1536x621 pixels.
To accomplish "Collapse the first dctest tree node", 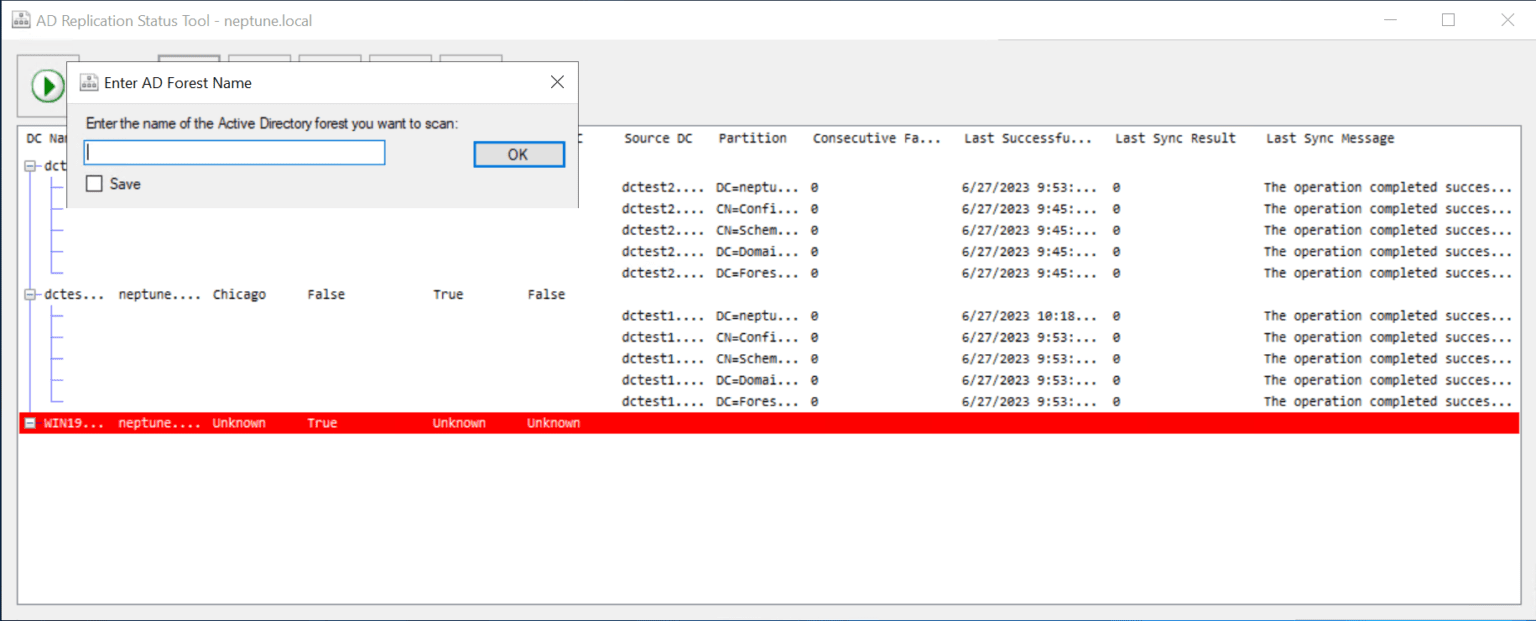I will tap(31, 165).
